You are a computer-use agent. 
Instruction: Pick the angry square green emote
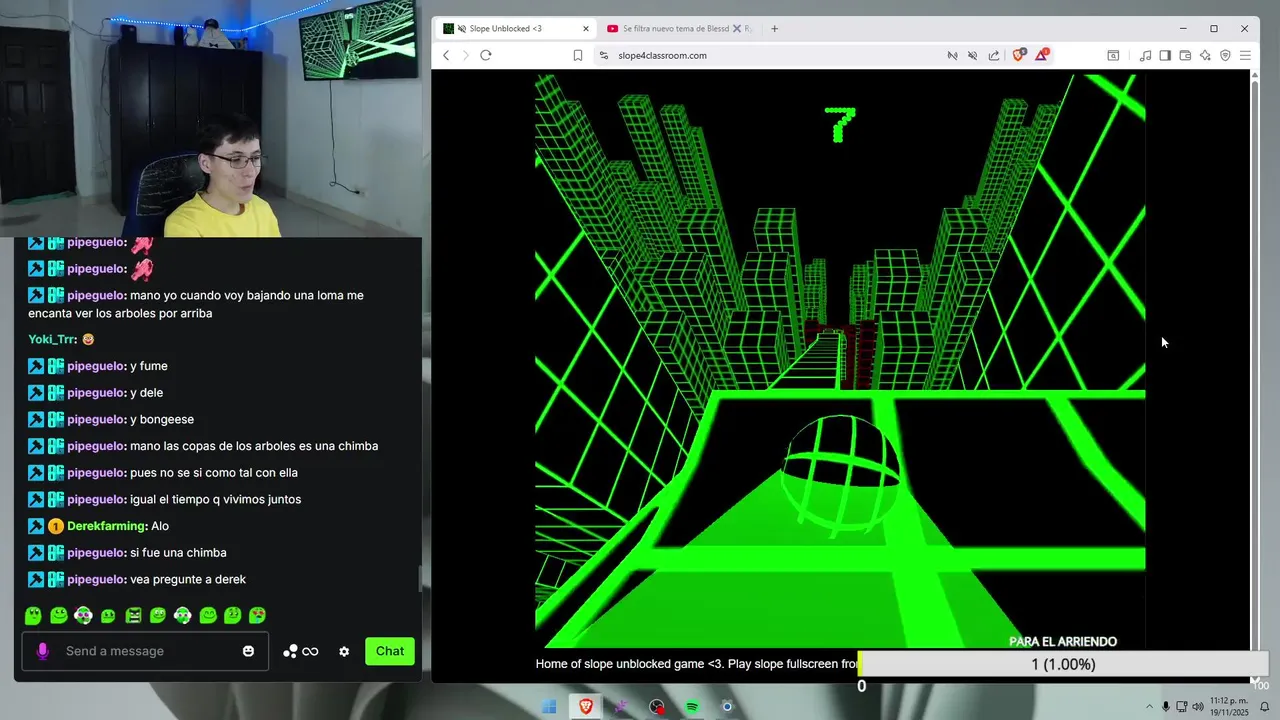tap(133, 615)
